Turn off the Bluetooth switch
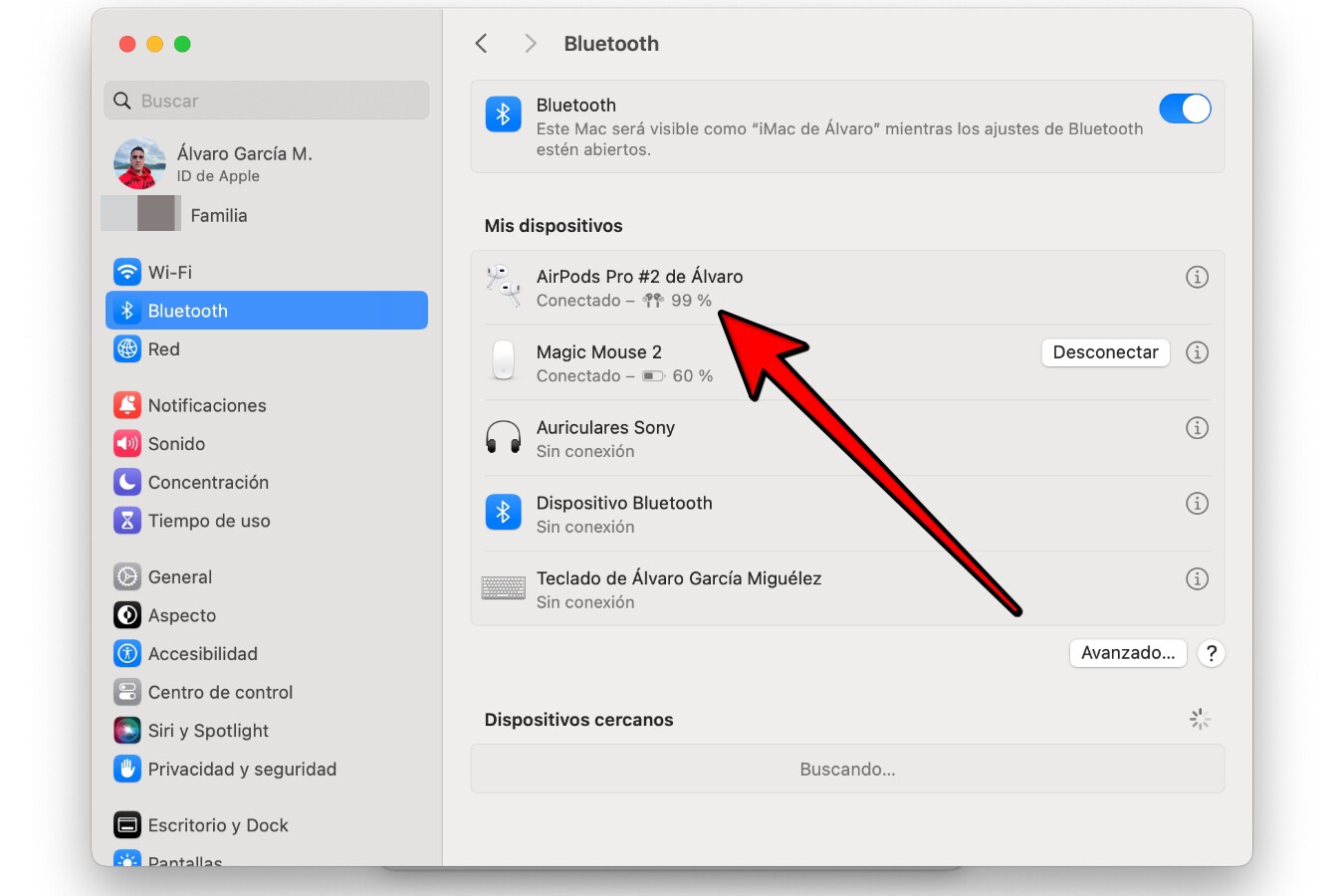This screenshot has width=1344, height=896. point(1185,109)
